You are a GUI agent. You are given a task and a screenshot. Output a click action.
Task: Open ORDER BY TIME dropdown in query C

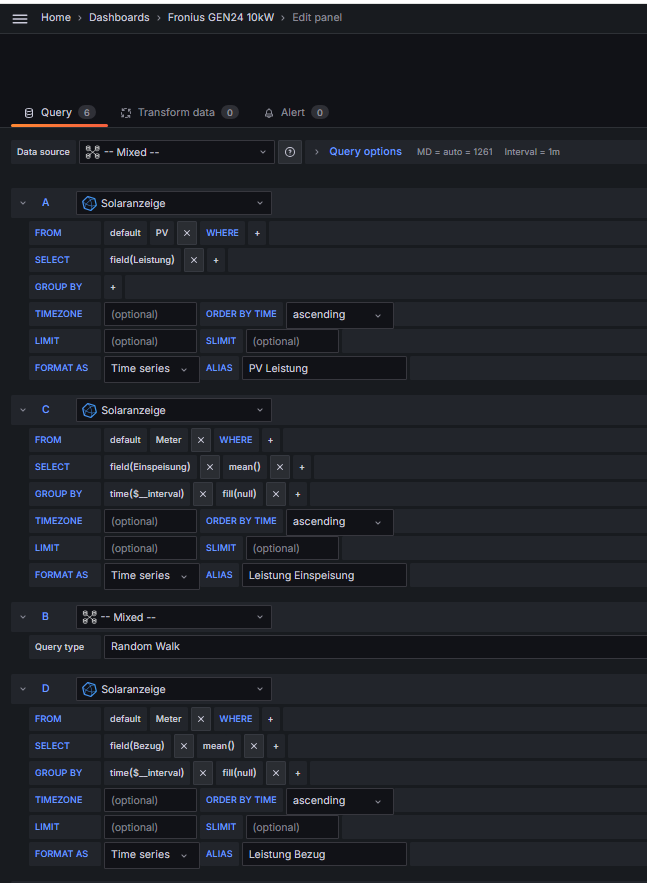point(338,522)
